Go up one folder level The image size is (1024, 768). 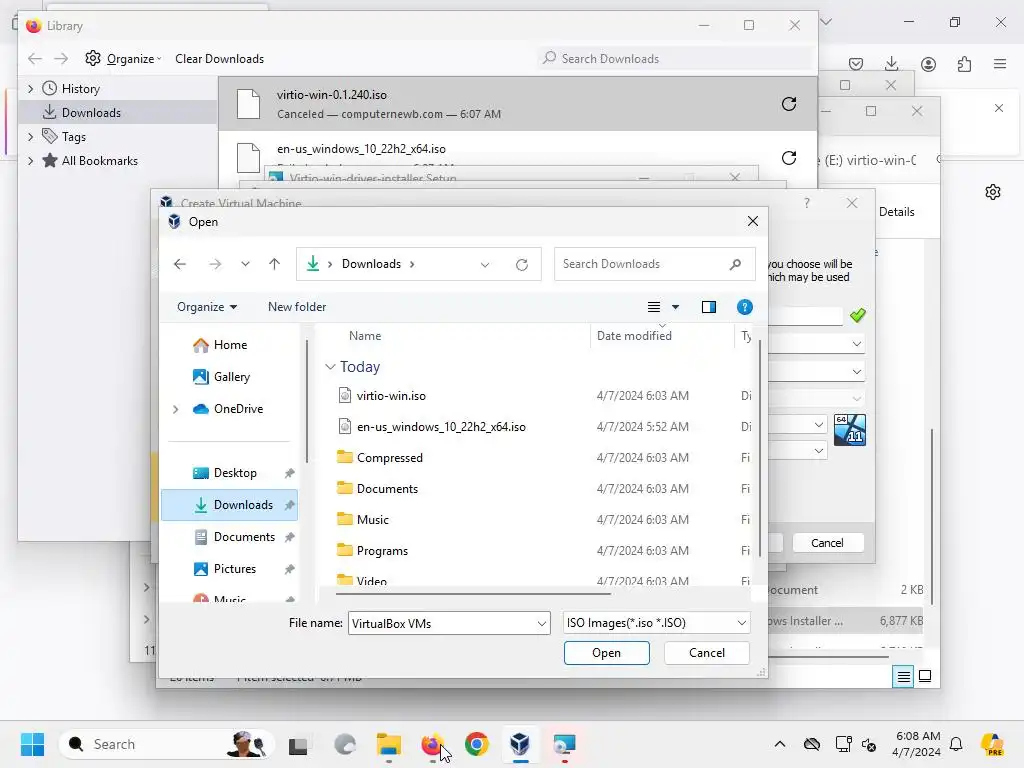(x=274, y=264)
